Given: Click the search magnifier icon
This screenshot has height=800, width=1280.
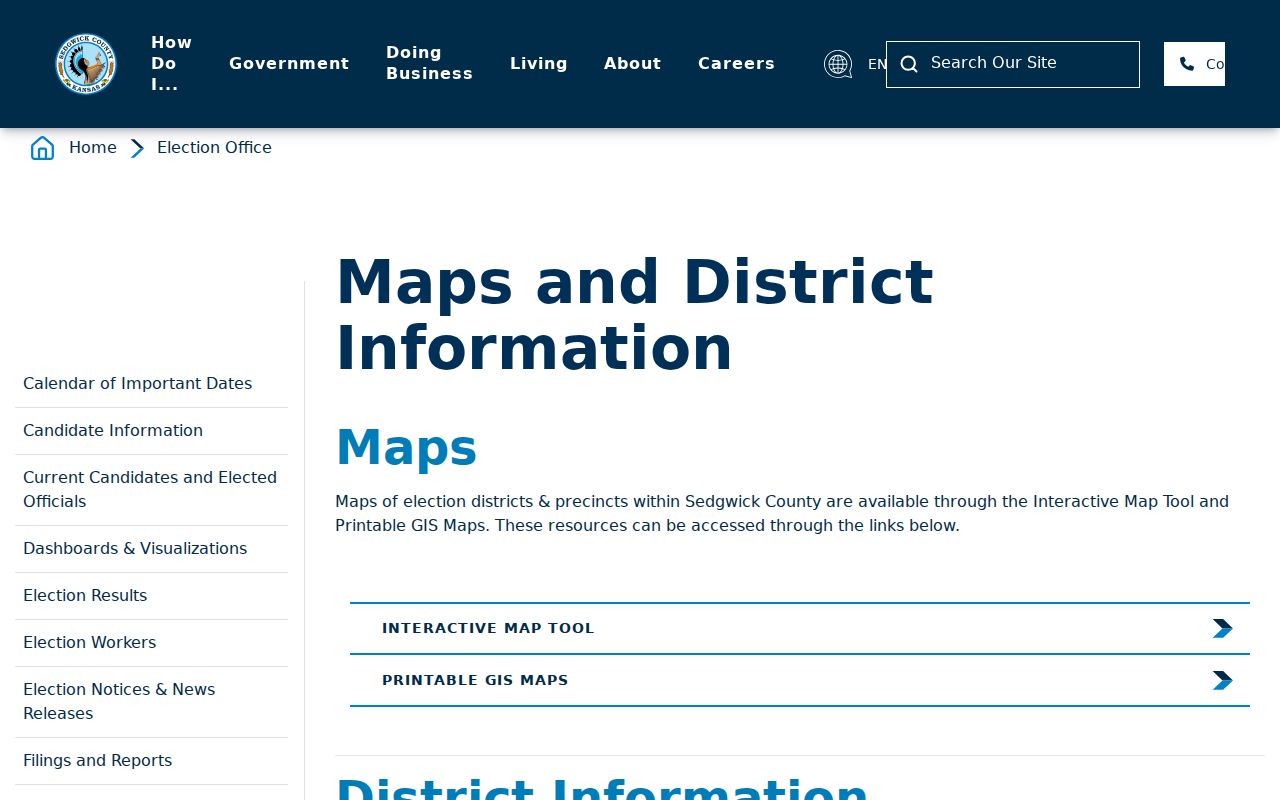Looking at the screenshot, I should pyautogui.click(x=909, y=64).
